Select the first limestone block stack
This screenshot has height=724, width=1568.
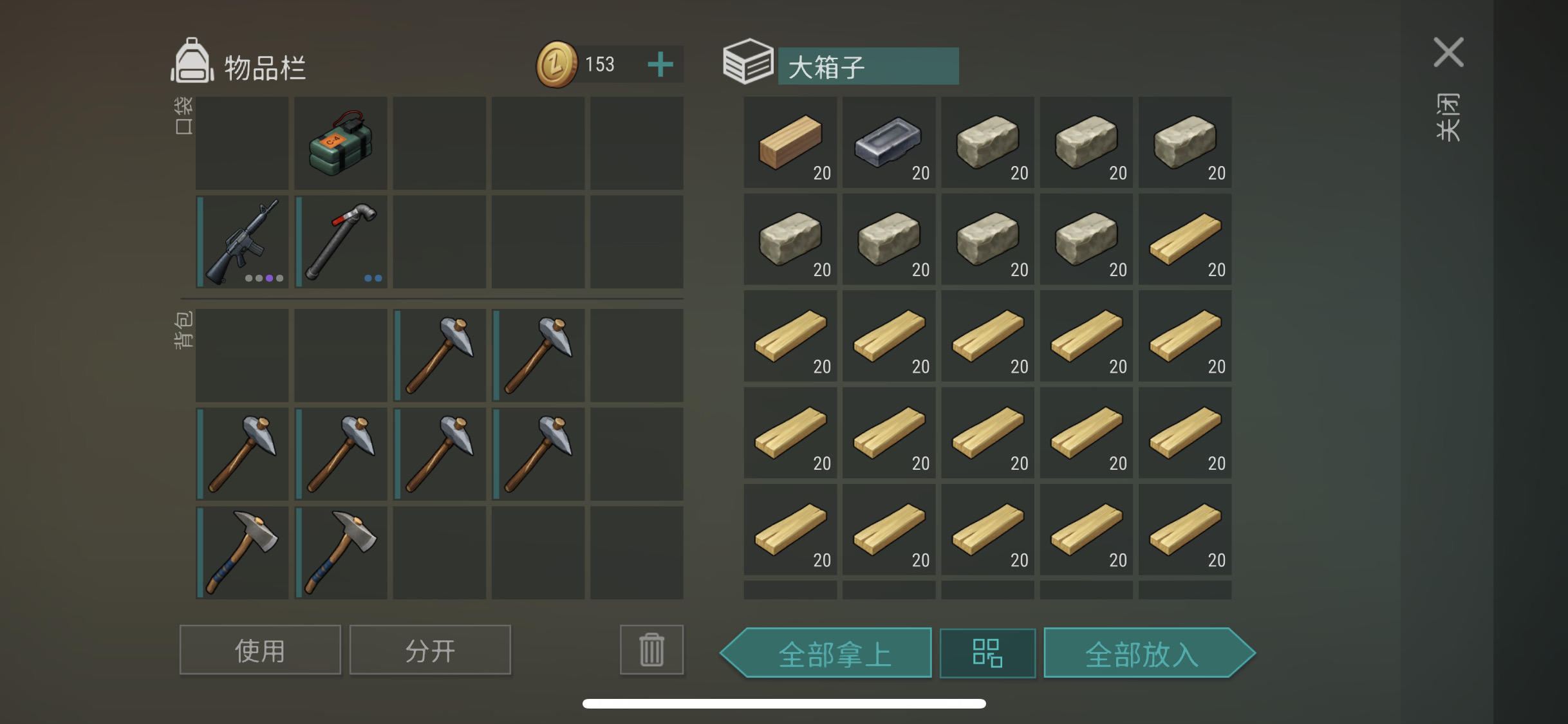[x=987, y=143]
